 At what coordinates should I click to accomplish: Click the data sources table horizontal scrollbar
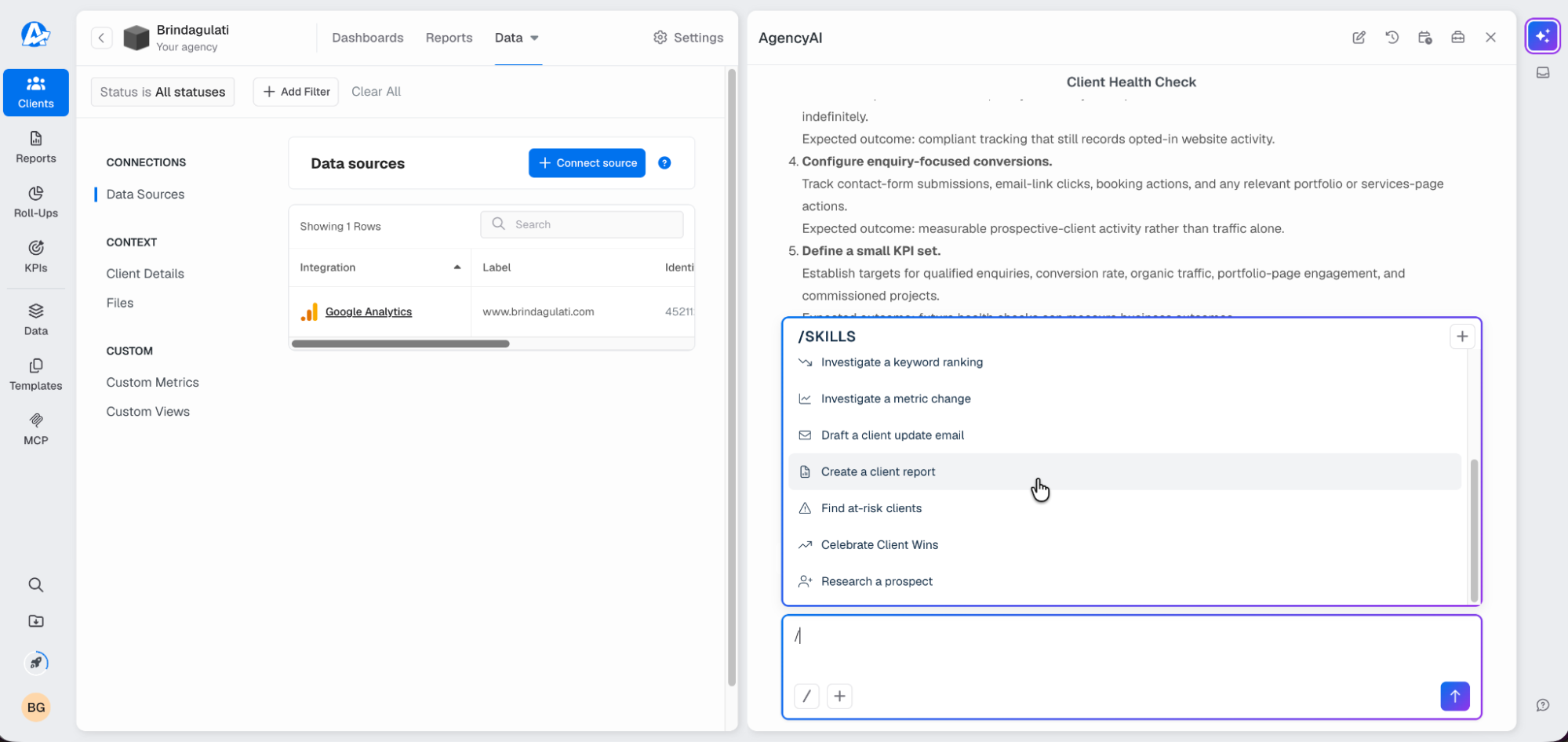tap(400, 344)
